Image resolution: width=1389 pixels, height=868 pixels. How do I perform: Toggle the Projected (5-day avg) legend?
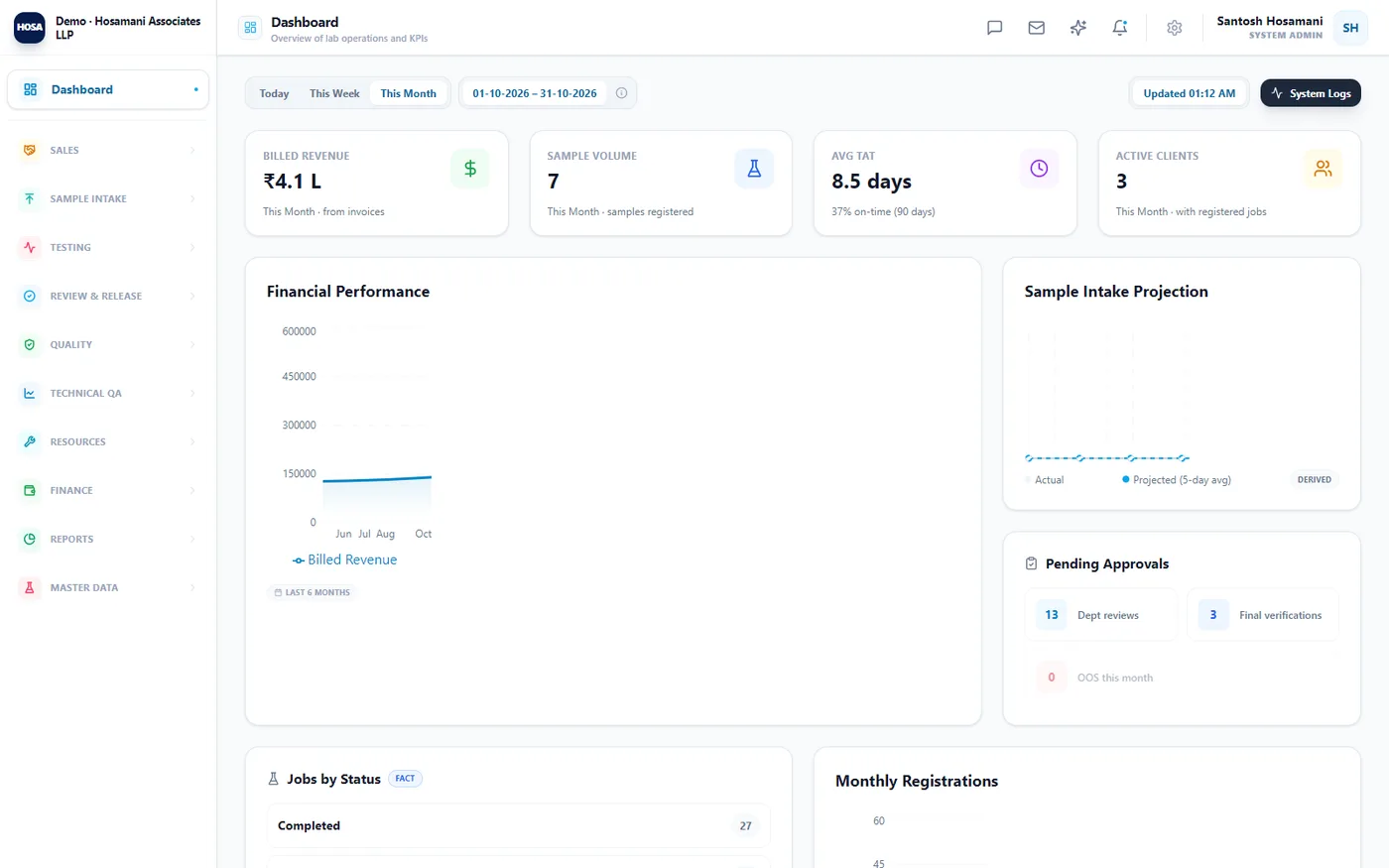(x=1177, y=480)
